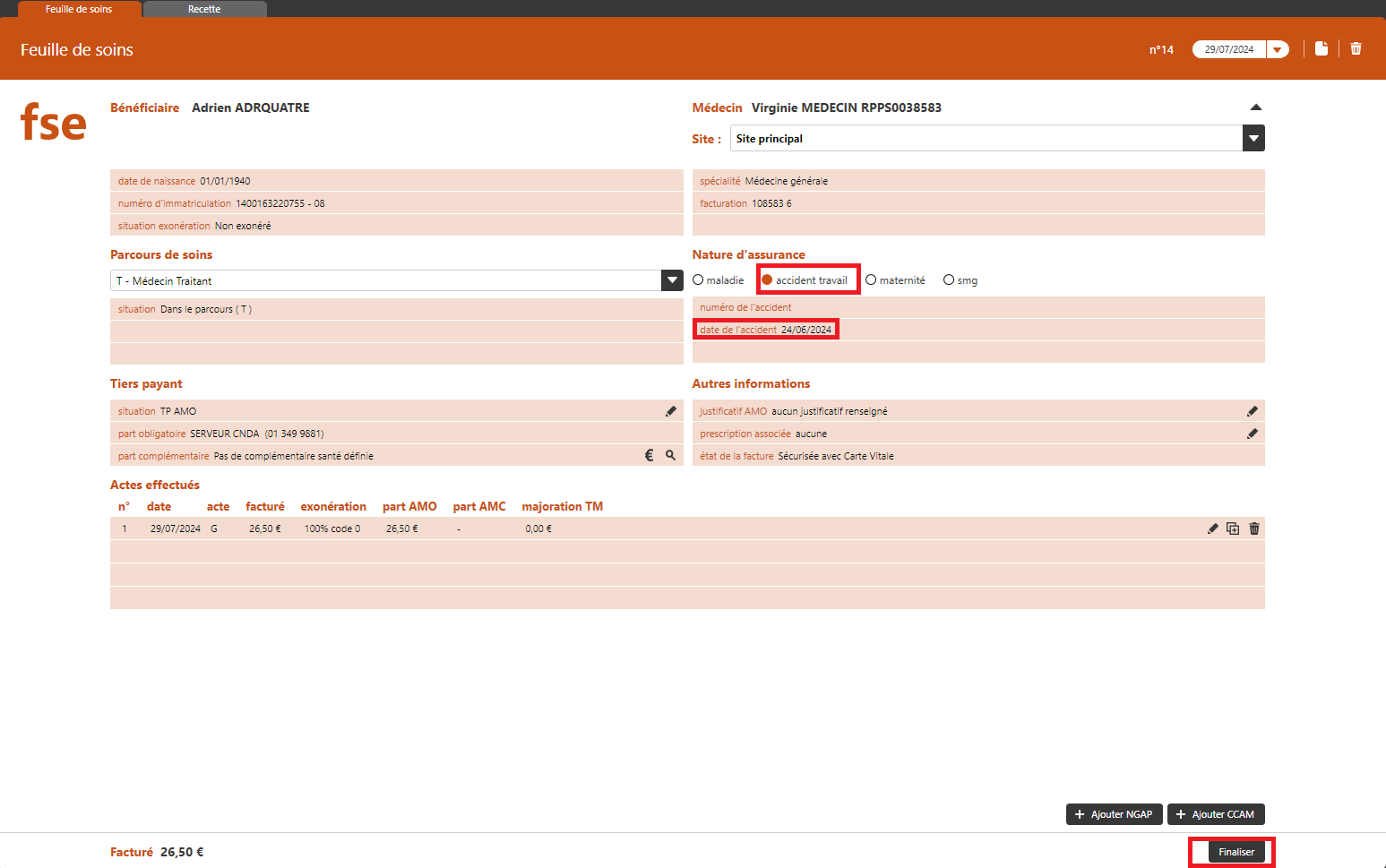Edit prescription associée with pencil icon

point(1252,434)
